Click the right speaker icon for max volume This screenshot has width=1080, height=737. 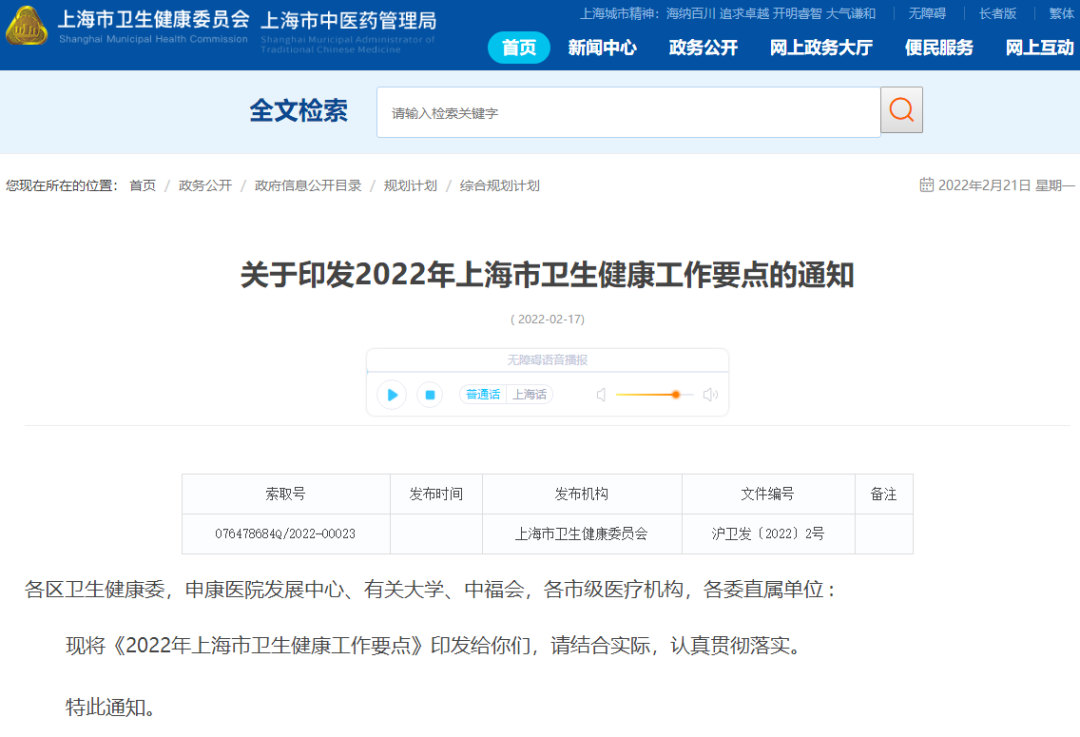click(x=710, y=395)
